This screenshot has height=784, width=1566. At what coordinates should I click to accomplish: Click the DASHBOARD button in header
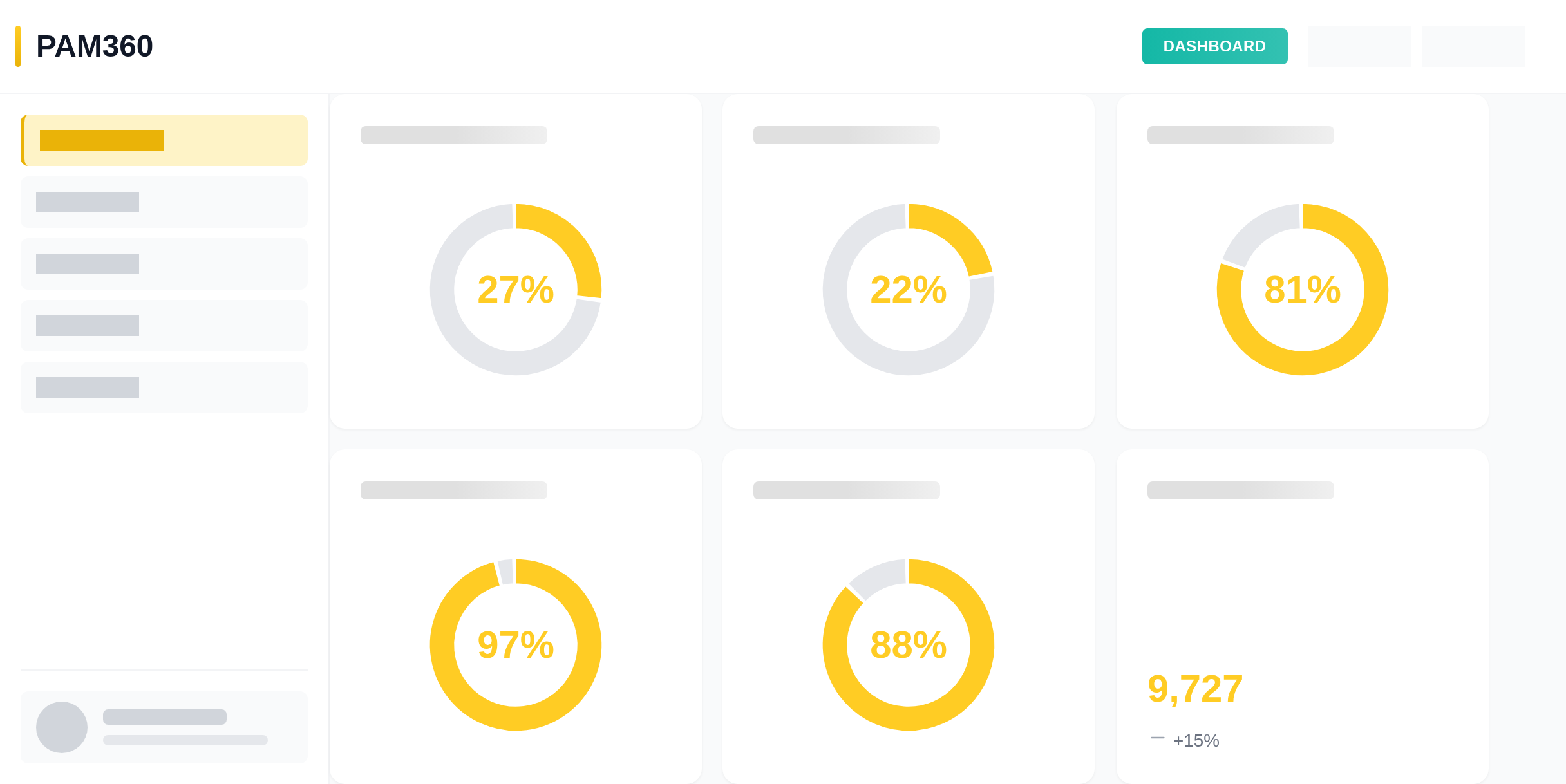[1214, 46]
